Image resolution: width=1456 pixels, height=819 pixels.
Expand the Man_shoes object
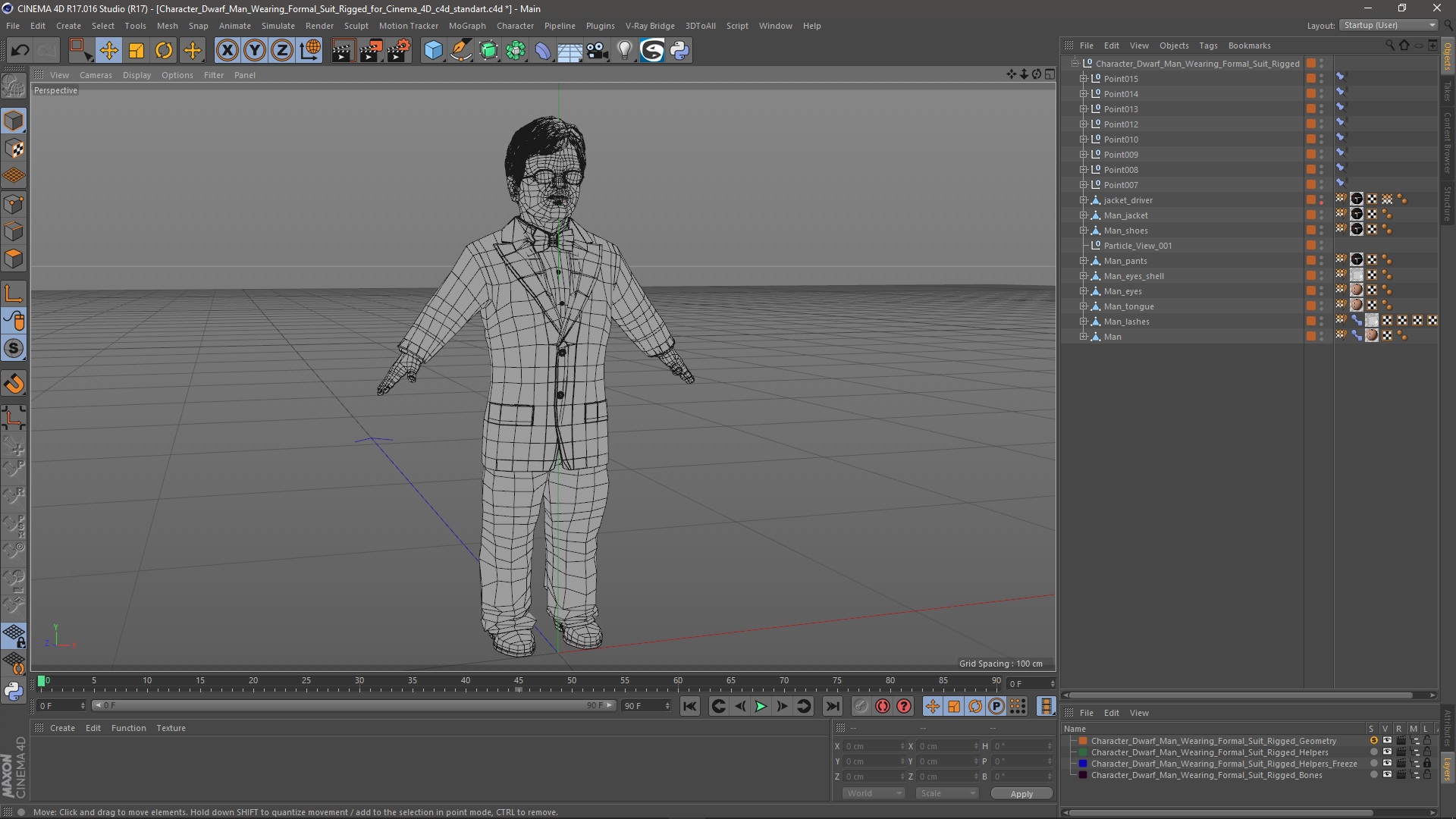tap(1083, 231)
